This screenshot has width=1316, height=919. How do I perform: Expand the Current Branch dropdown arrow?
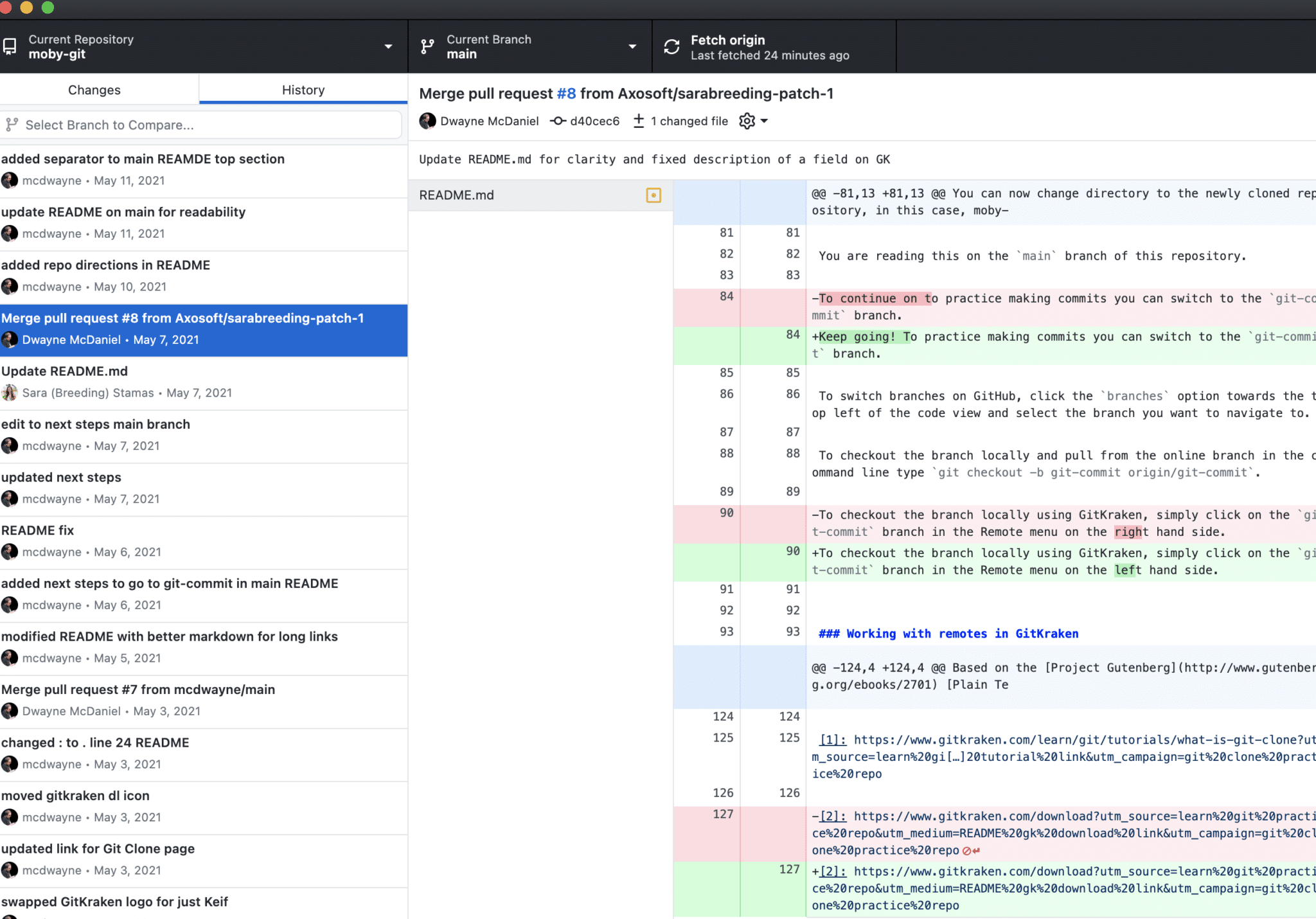pos(632,46)
